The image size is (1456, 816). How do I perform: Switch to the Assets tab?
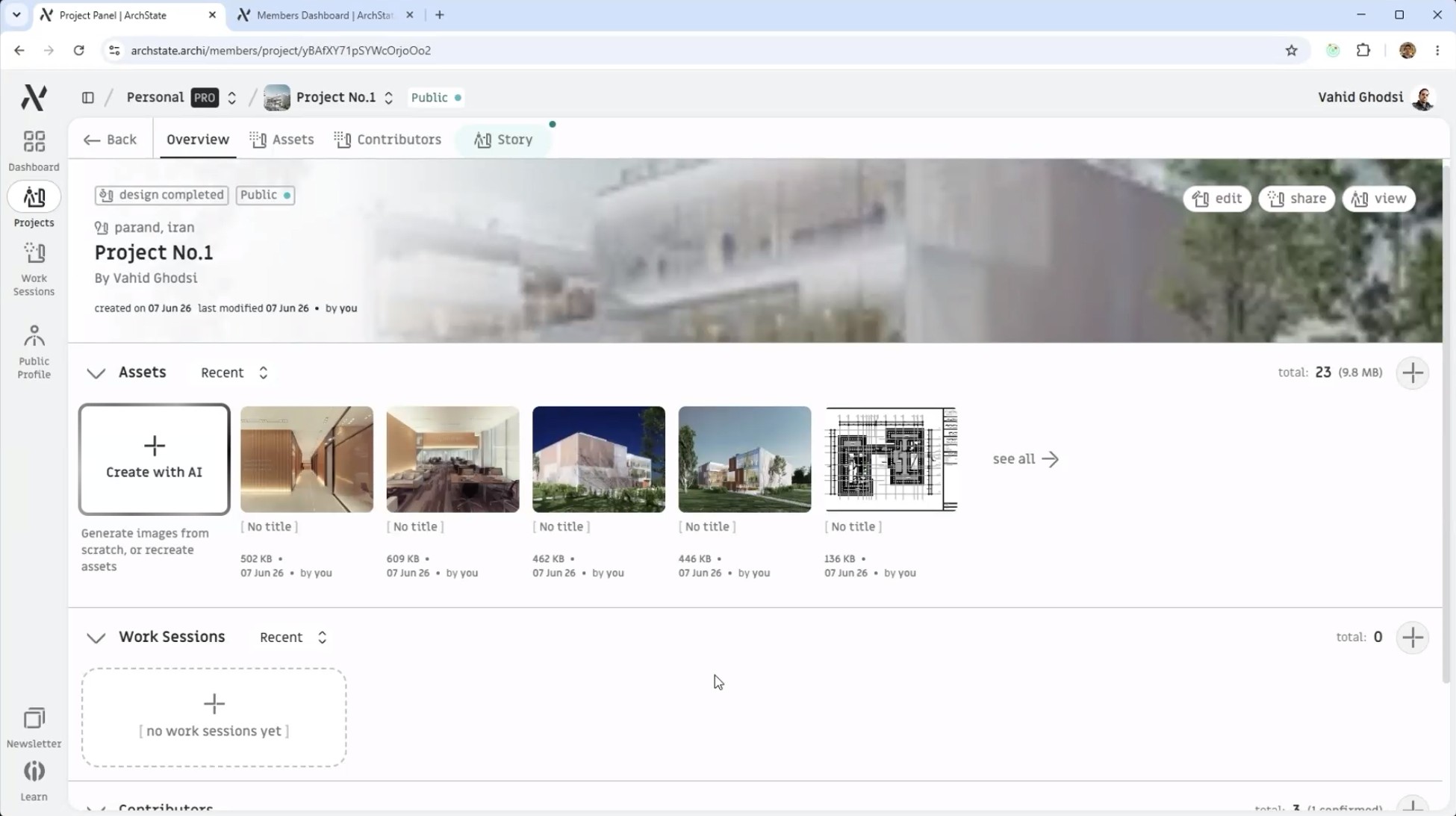[x=282, y=140]
